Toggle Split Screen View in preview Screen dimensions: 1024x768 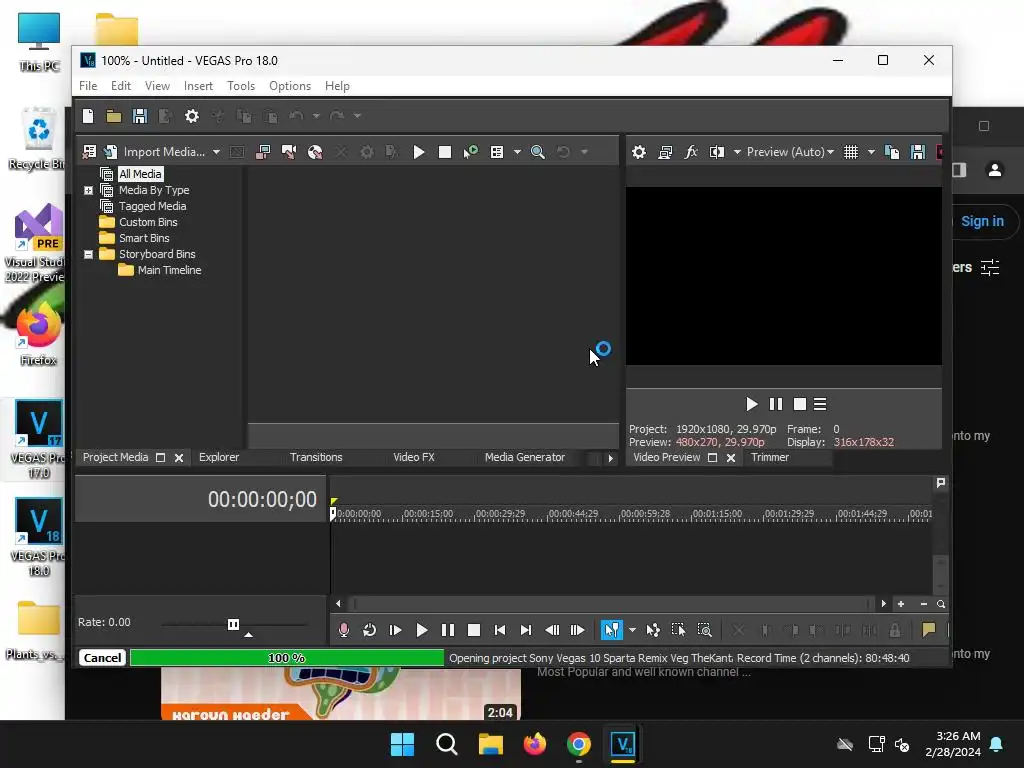[x=717, y=152]
